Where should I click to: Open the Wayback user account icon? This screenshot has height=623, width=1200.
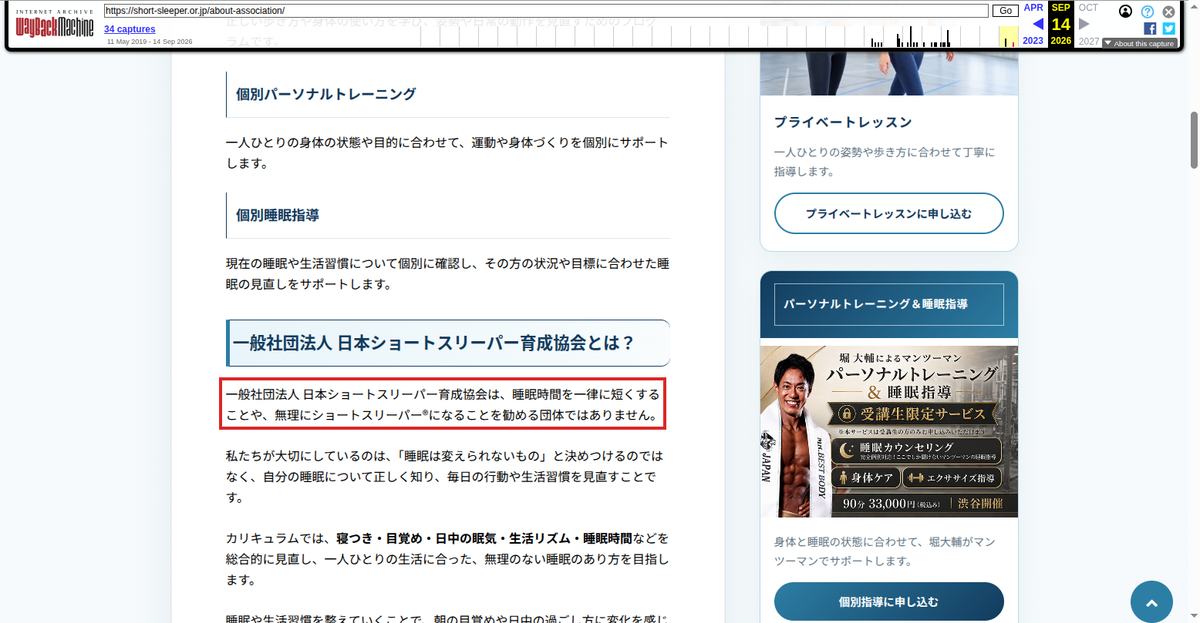(1126, 11)
